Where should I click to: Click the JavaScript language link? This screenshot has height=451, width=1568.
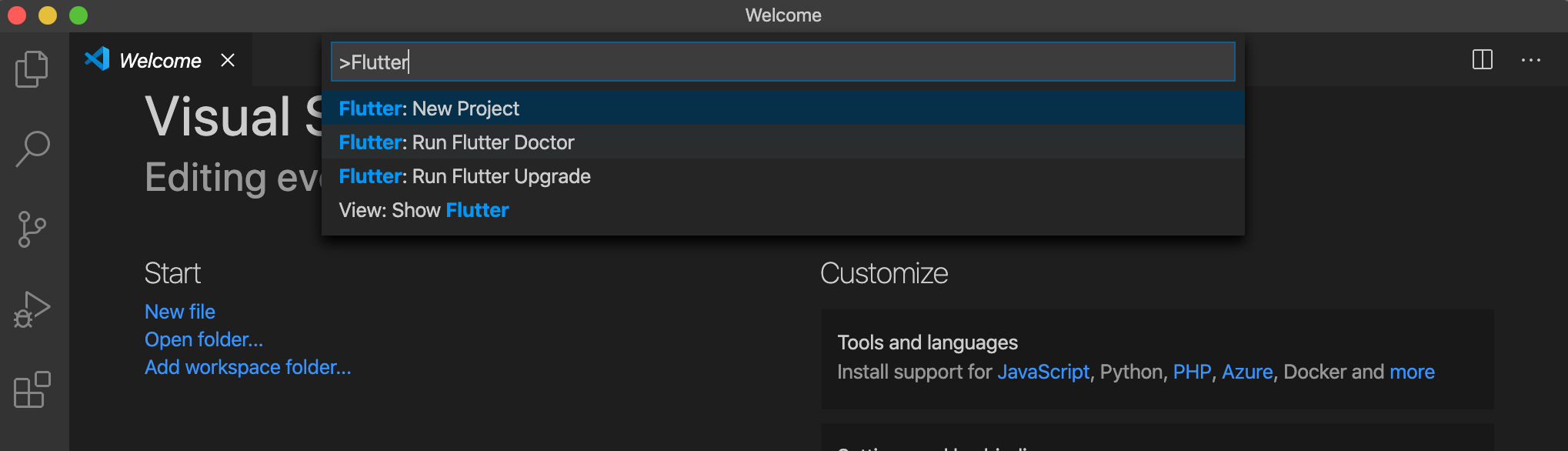click(x=1043, y=372)
